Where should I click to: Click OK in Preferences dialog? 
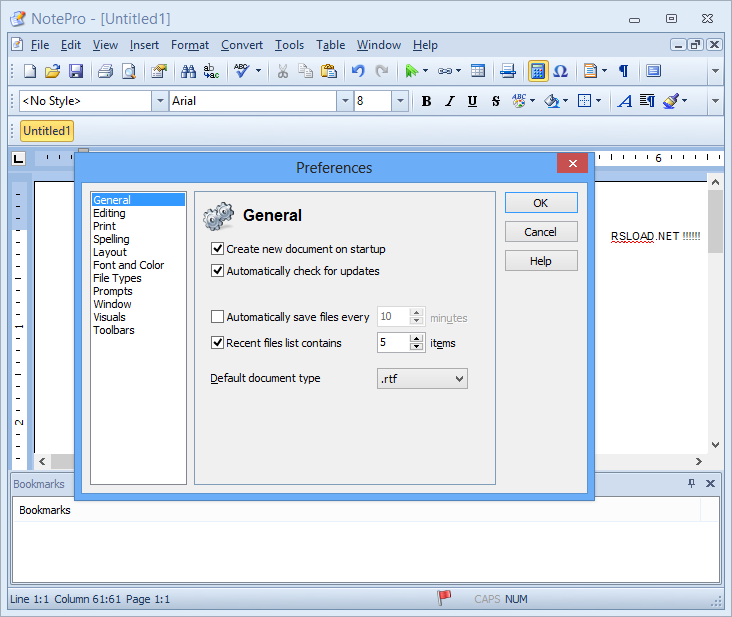pos(541,203)
